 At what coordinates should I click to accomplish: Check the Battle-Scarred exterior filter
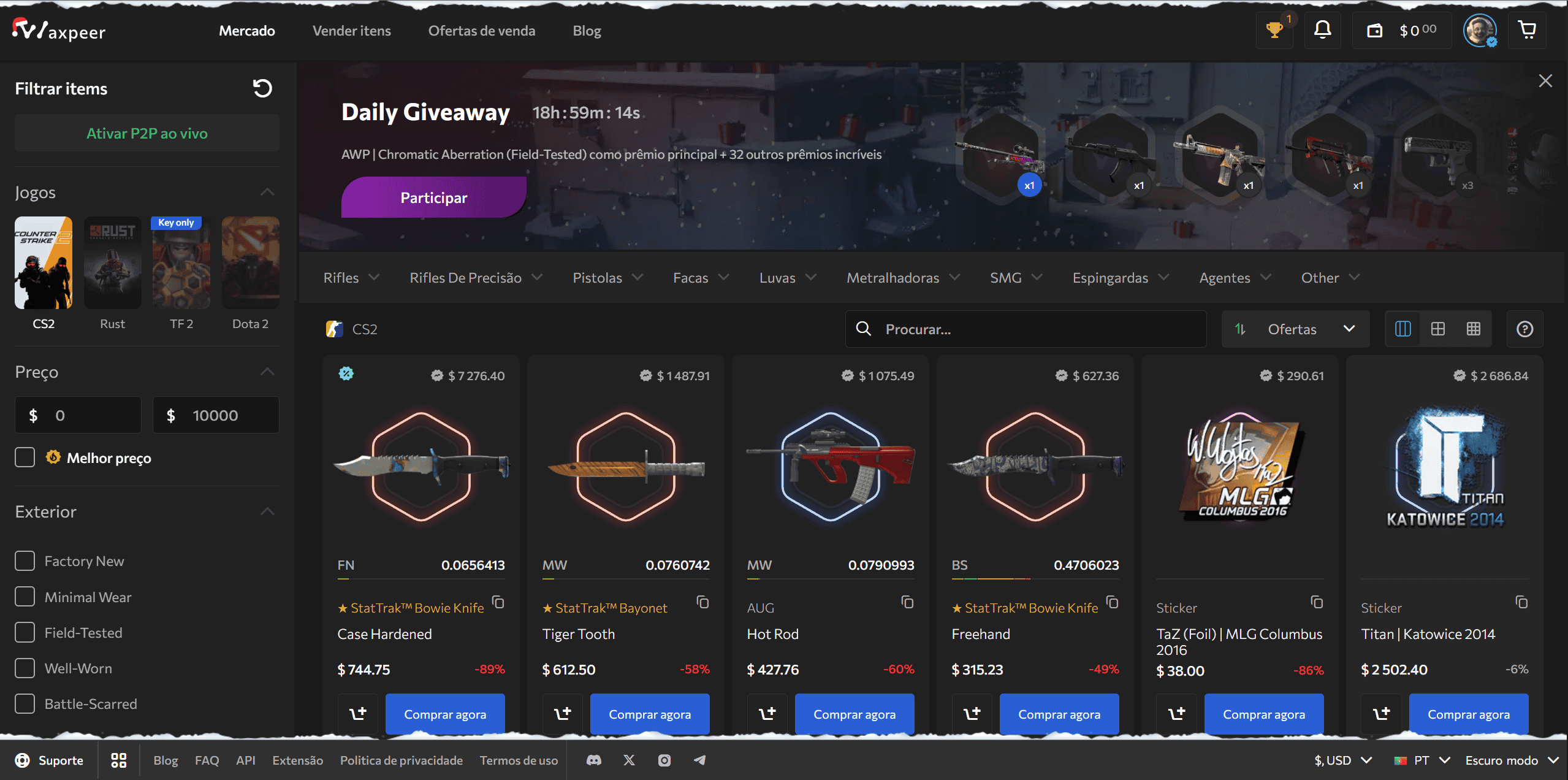25,703
